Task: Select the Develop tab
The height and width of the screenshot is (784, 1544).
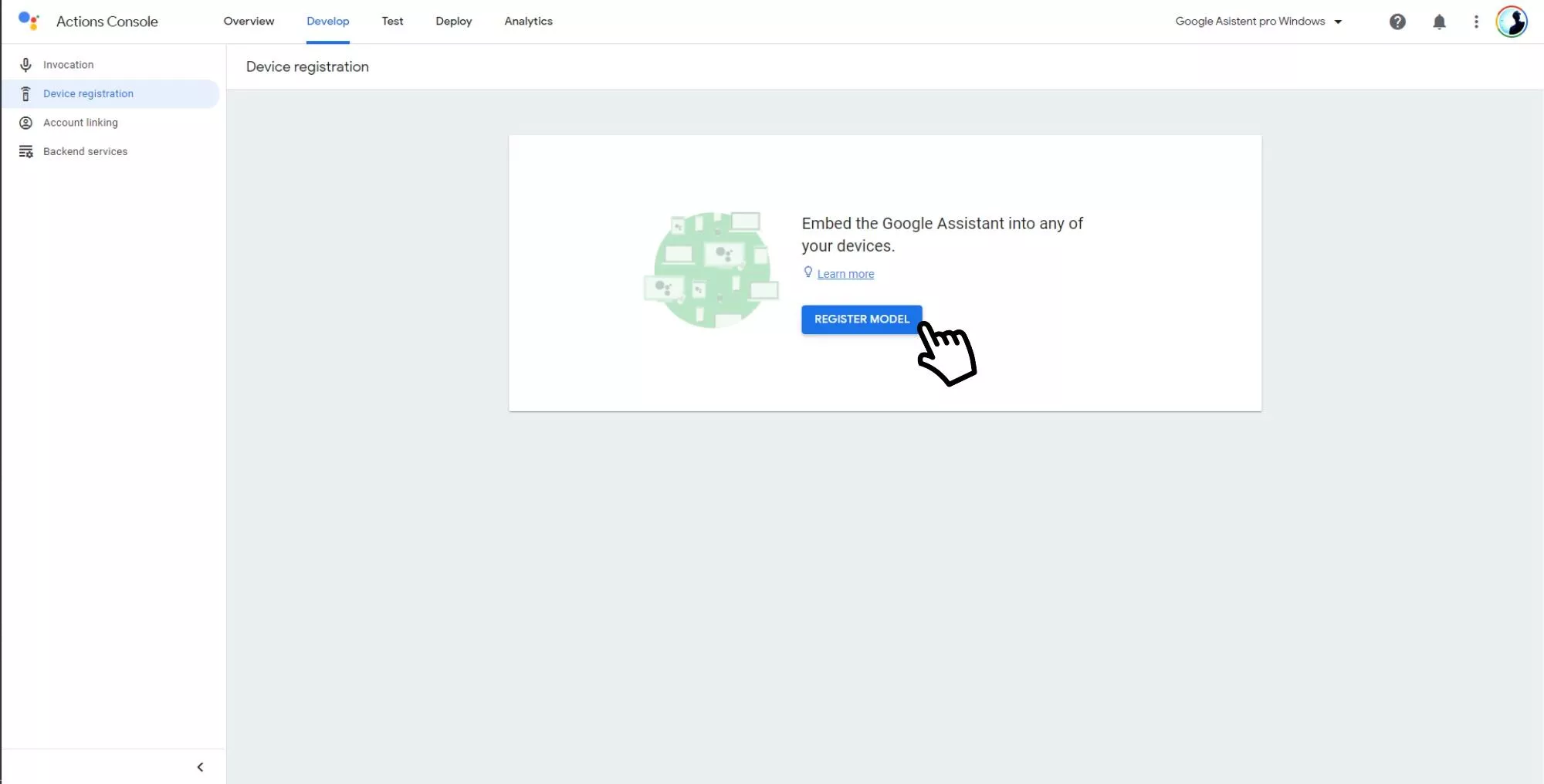Action: (x=328, y=22)
